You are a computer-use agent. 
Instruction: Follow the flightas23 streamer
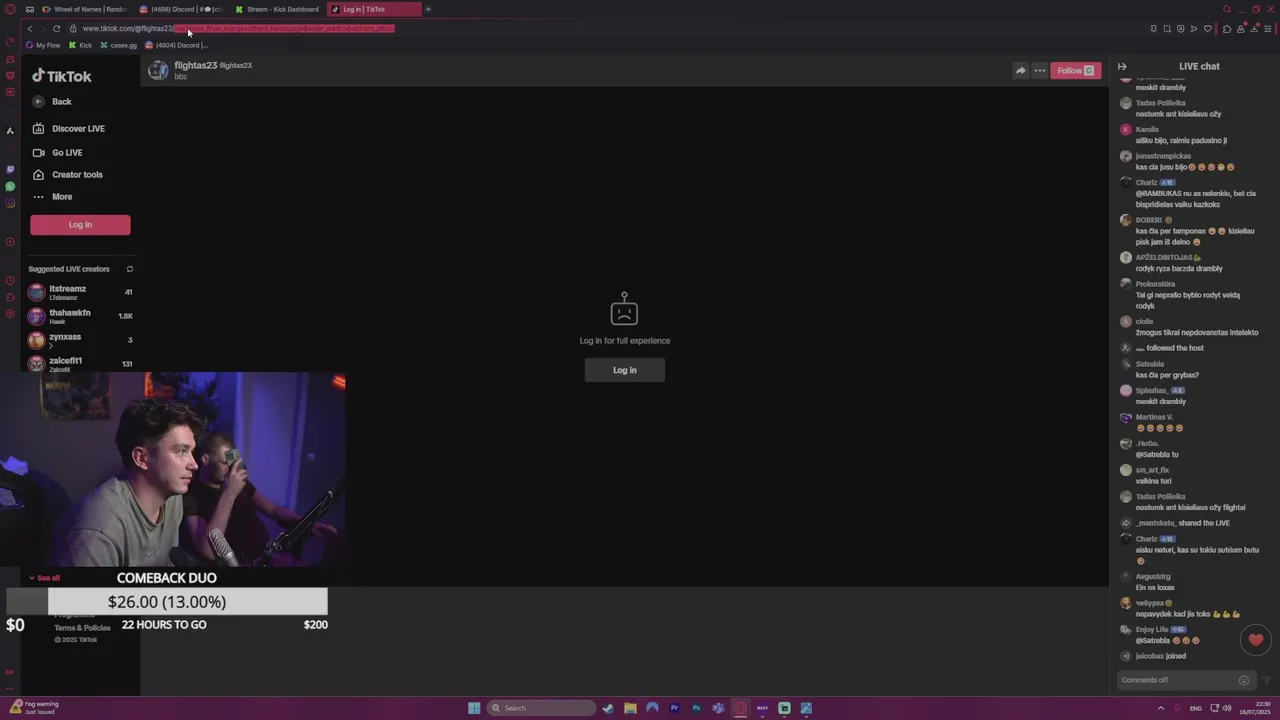coord(1075,70)
